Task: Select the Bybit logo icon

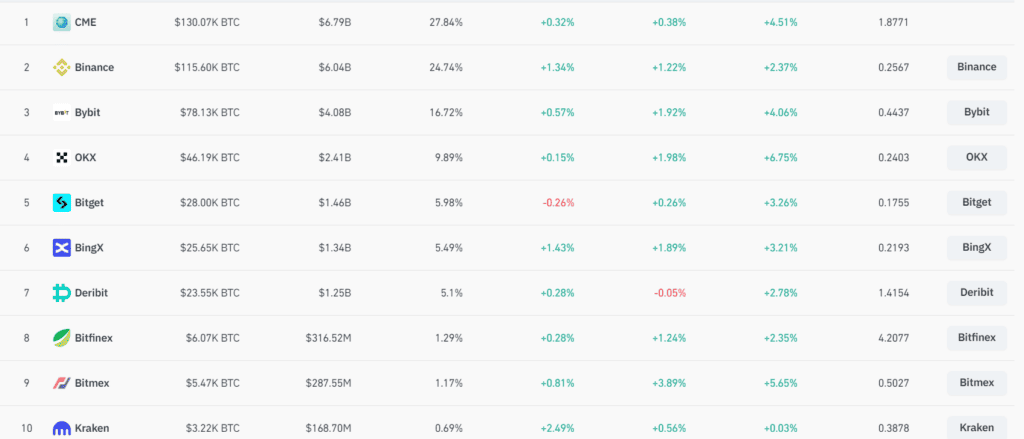Action: pos(61,112)
